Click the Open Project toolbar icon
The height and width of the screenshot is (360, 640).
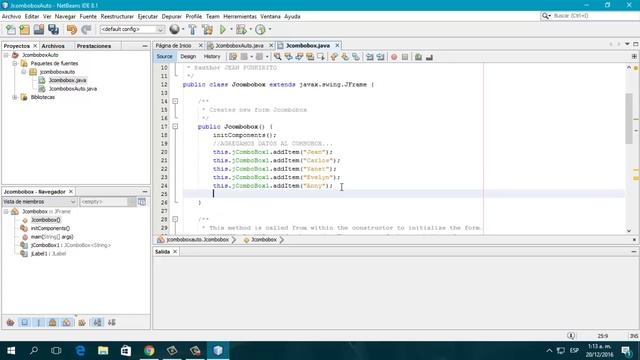coord(39,29)
